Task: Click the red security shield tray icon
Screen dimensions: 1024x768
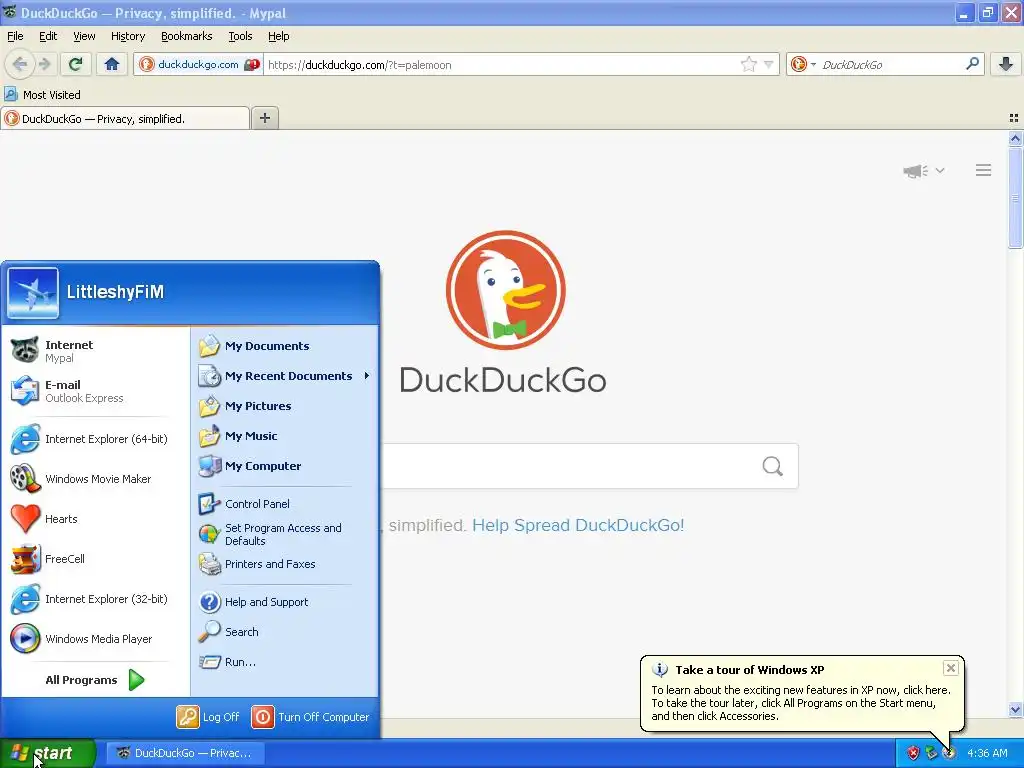Action: coord(913,753)
